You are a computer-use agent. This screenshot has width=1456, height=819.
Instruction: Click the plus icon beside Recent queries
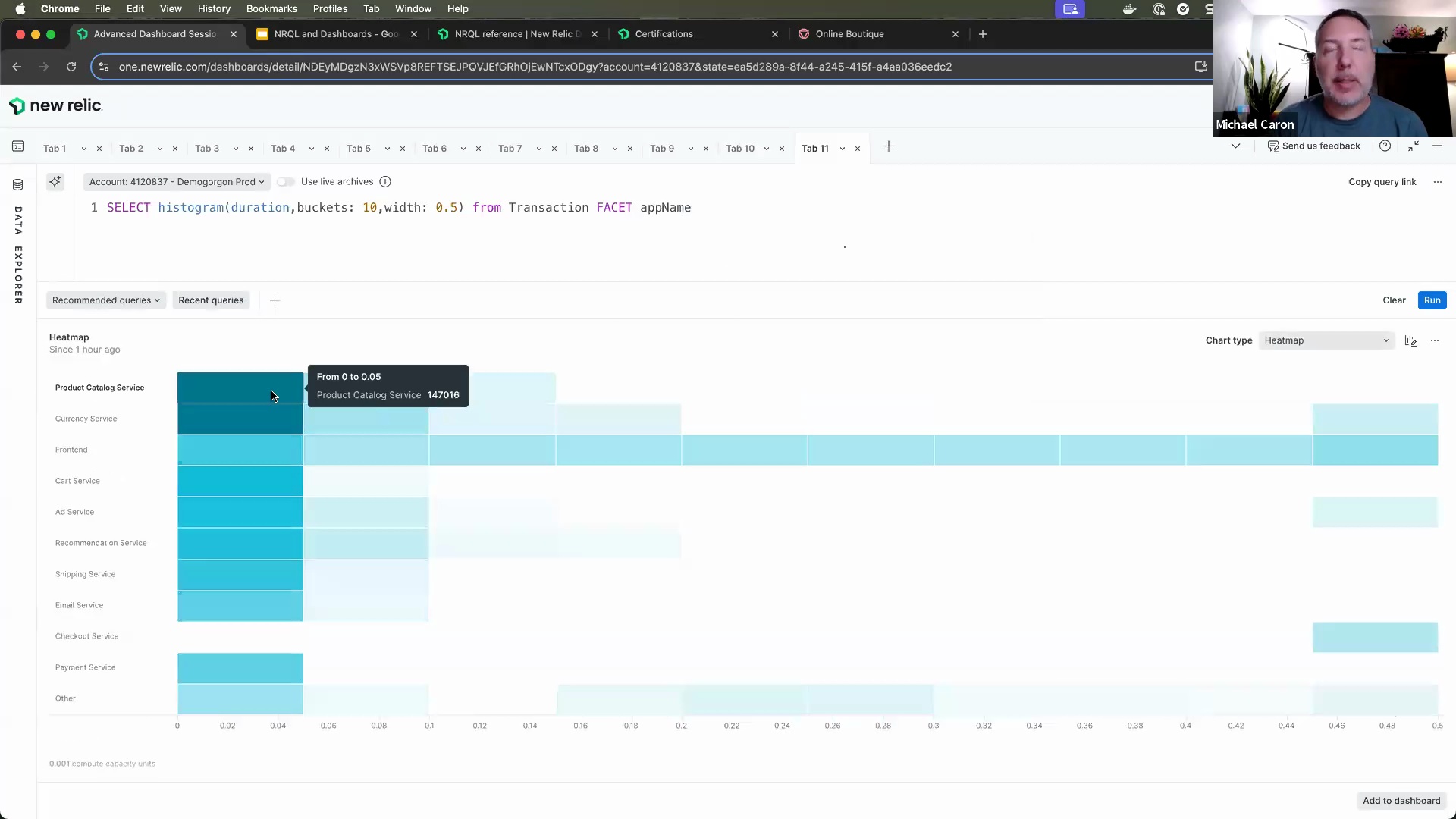[275, 301]
